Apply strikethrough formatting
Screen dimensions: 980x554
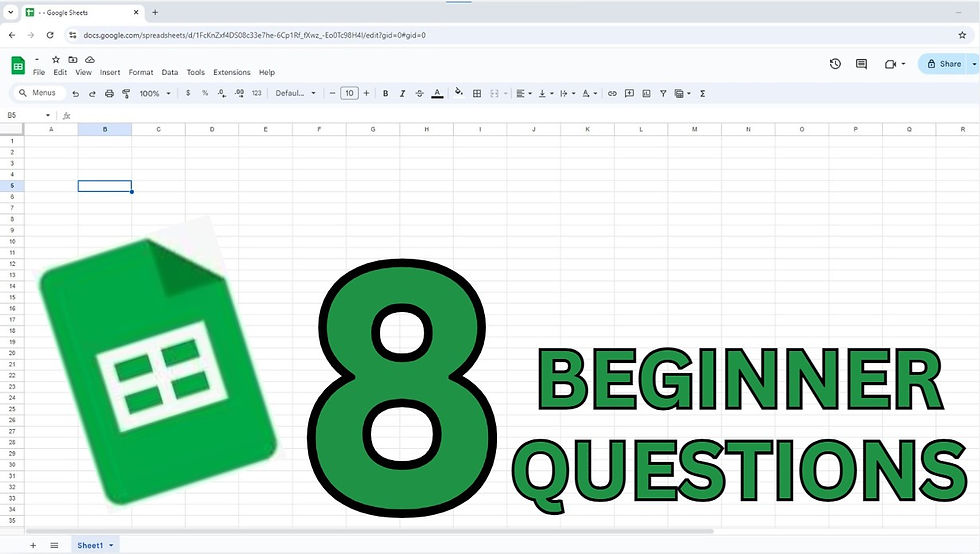point(419,93)
